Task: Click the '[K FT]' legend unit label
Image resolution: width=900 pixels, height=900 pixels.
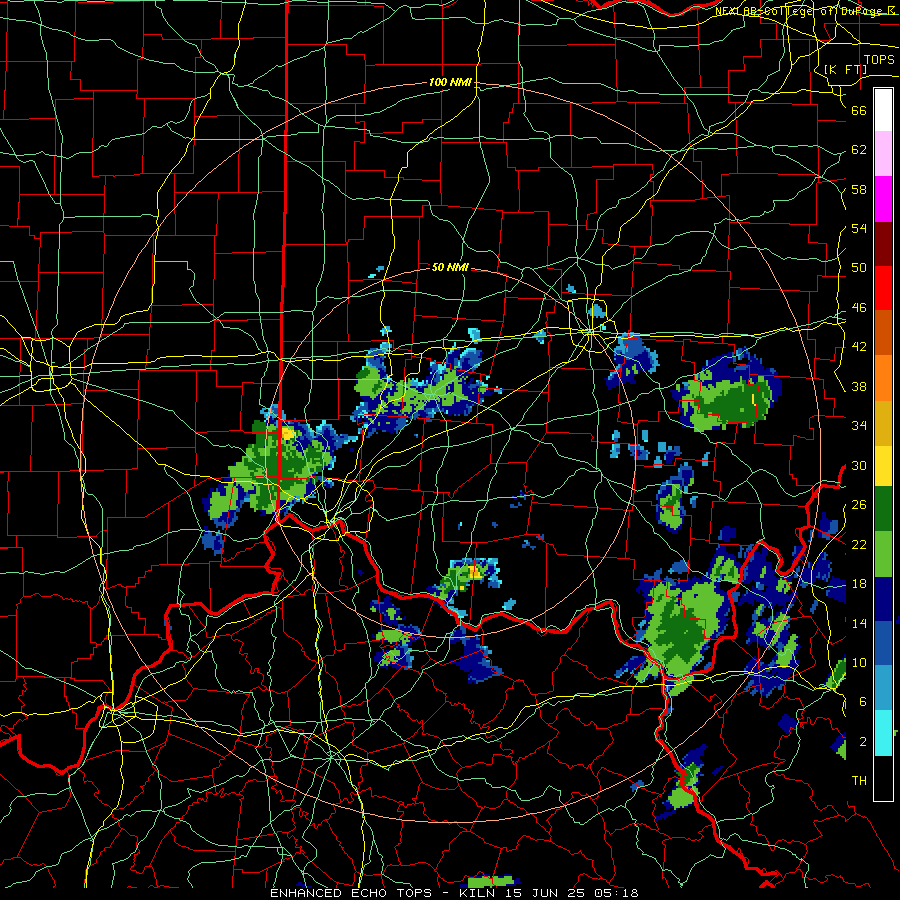Action: pyautogui.click(x=845, y=69)
